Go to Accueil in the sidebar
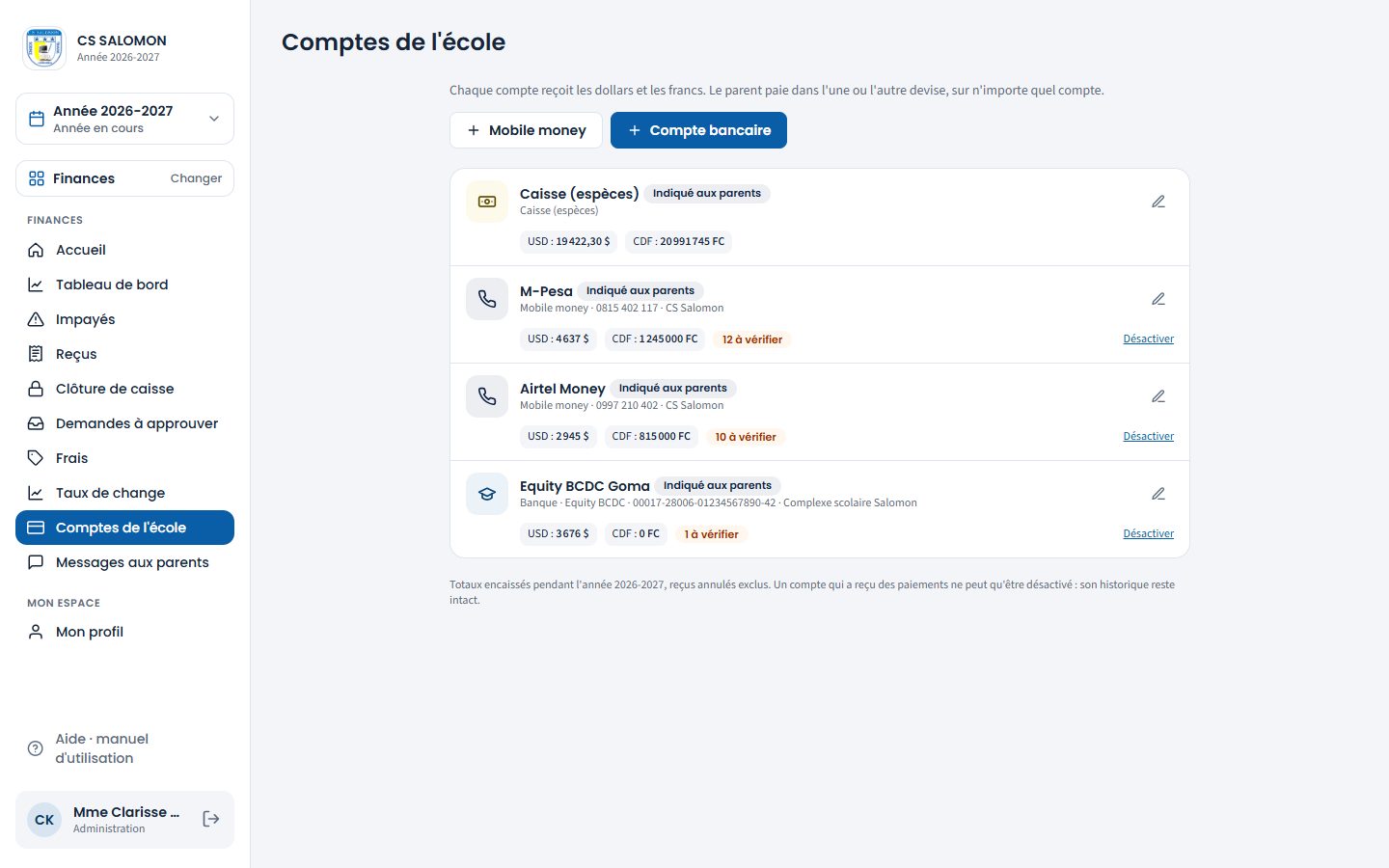The image size is (1389, 868). pyautogui.click(x=124, y=250)
